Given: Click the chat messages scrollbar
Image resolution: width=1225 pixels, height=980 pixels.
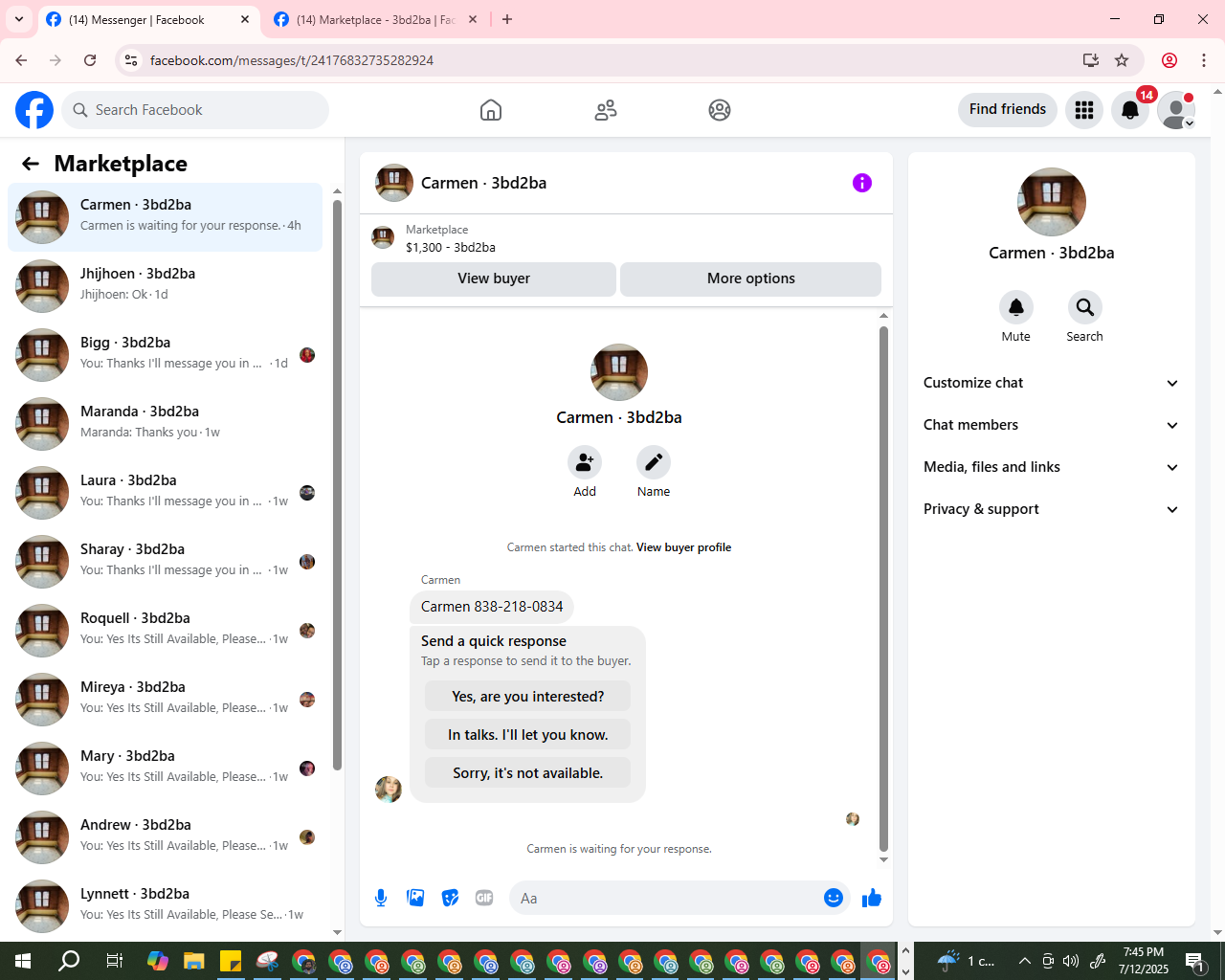Looking at the screenshot, I should point(883,589).
